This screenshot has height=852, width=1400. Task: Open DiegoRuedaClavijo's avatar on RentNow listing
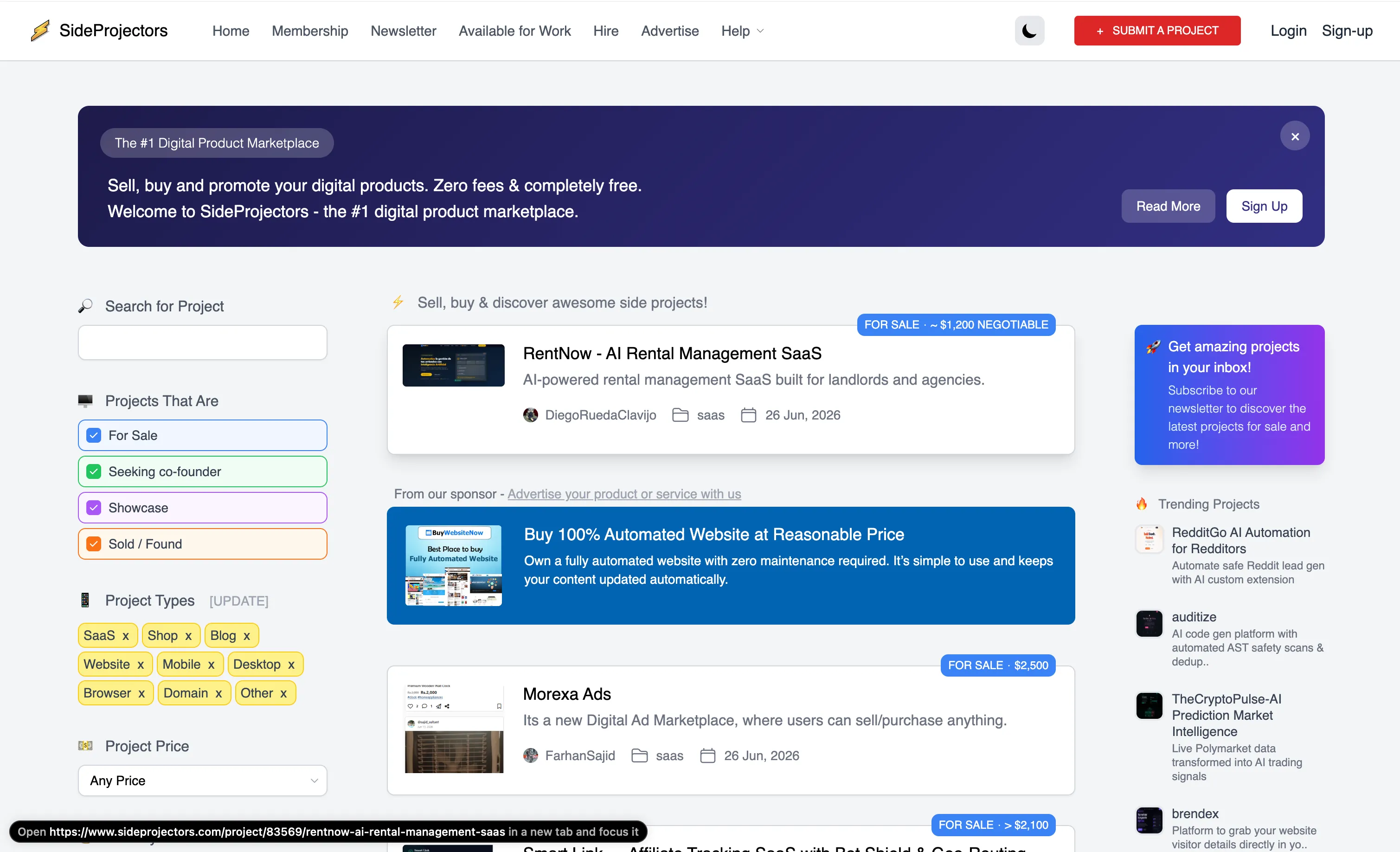tap(530, 415)
